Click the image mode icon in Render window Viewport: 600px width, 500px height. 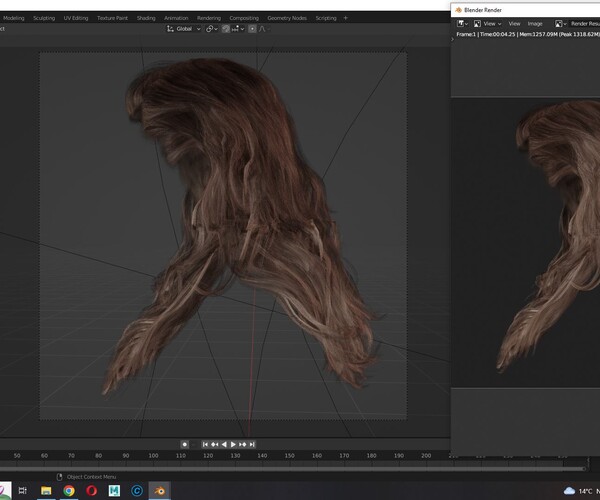477,24
